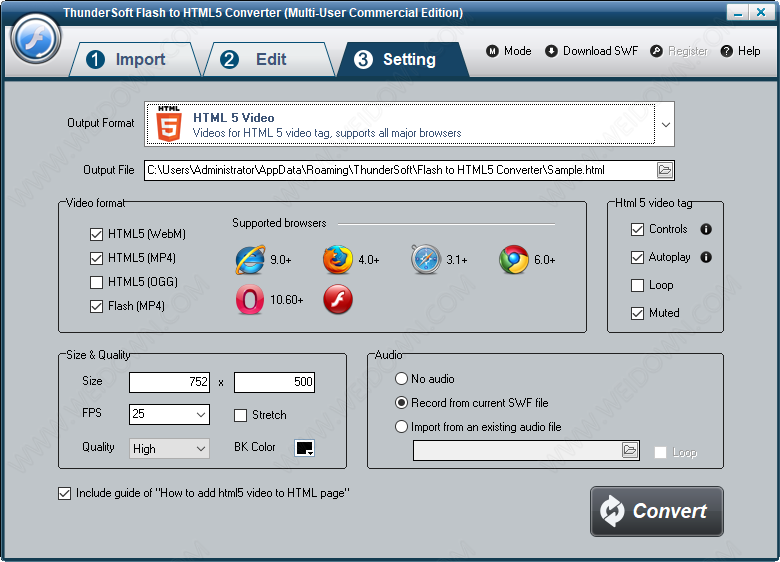Switch to the Edit tab
Screen dimensions: 780x562
(269, 59)
